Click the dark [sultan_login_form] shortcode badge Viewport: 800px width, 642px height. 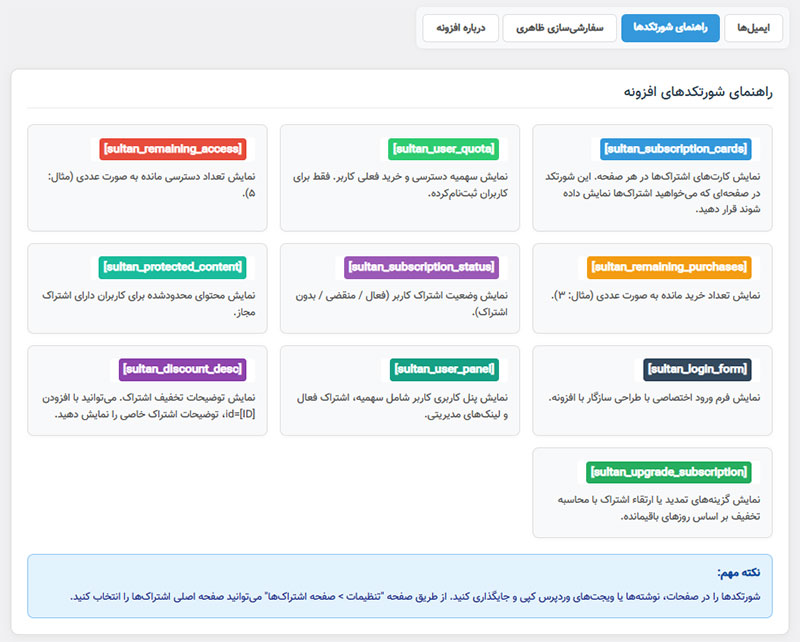pyautogui.click(x=697, y=370)
